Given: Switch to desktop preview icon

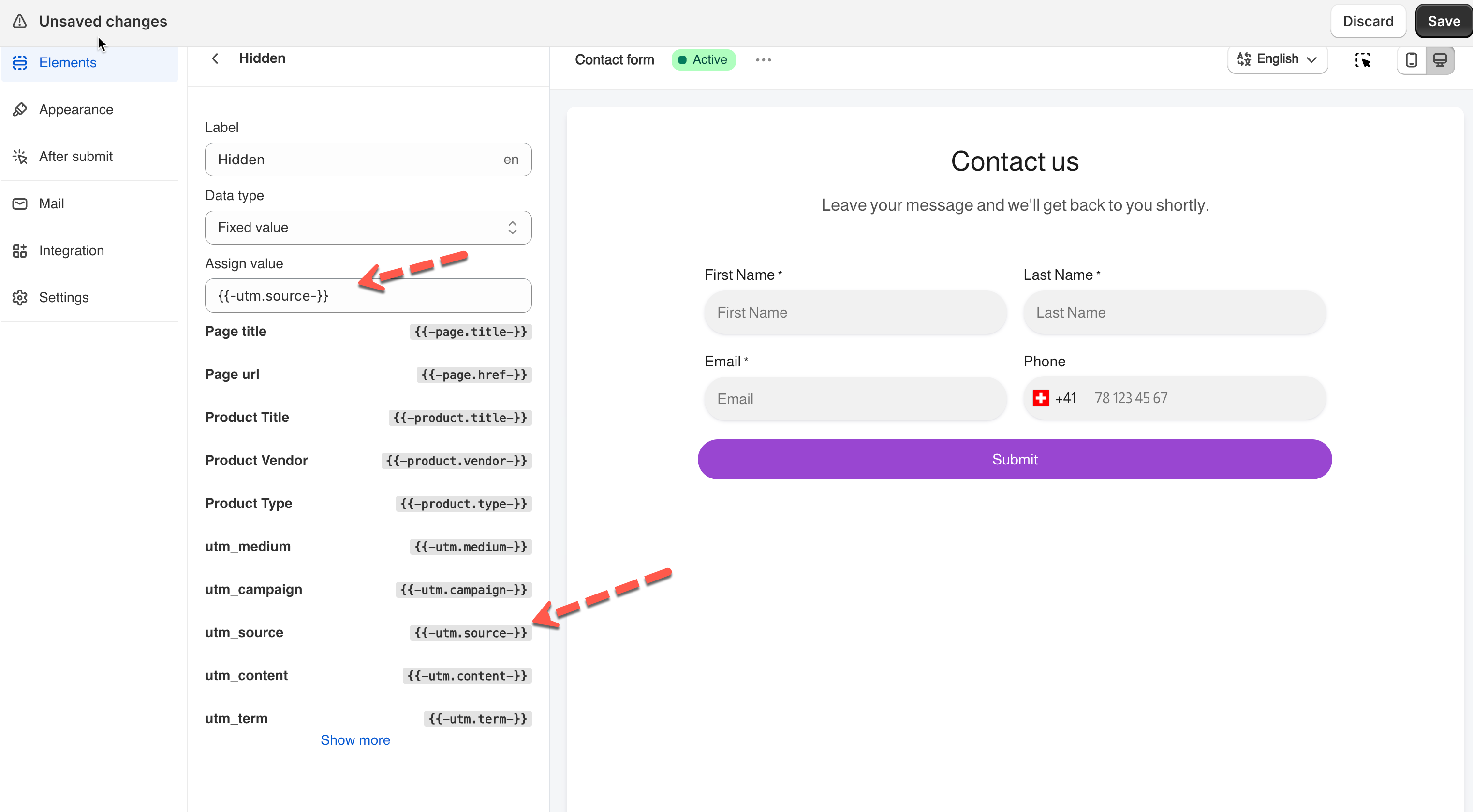Looking at the screenshot, I should 1440,59.
